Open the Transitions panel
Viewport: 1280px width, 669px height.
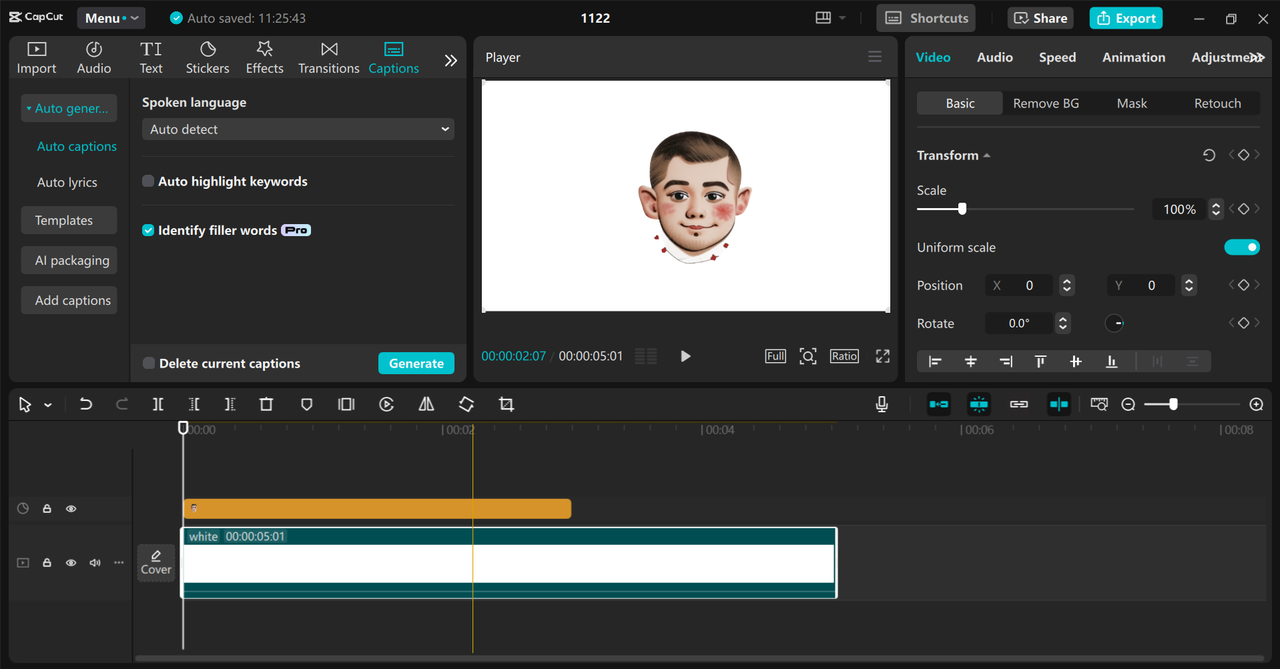pos(329,58)
